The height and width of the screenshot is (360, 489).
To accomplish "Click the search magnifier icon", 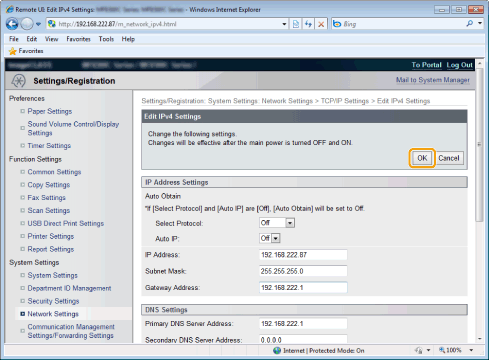I will pos(470,23).
